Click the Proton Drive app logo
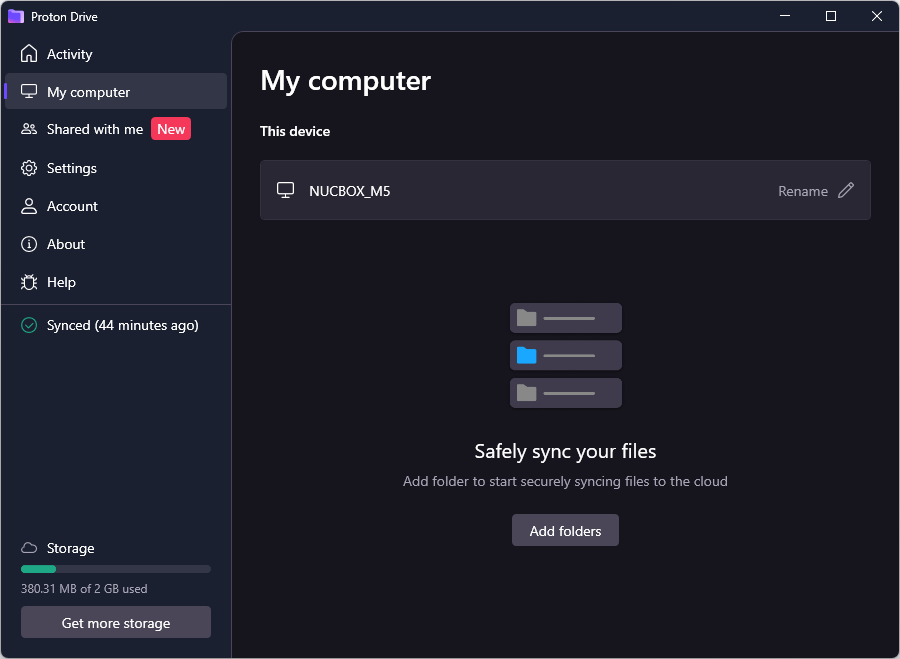The height and width of the screenshot is (659, 900). click(15, 16)
